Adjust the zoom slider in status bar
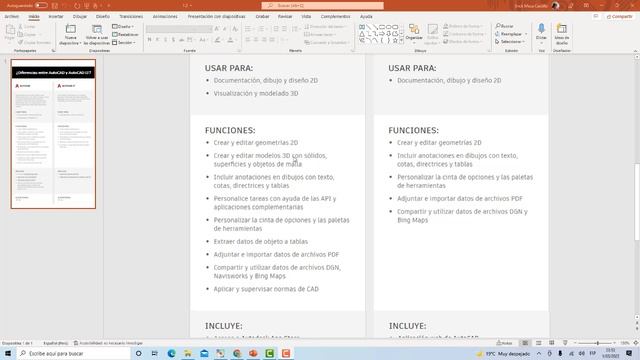 point(595,343)
